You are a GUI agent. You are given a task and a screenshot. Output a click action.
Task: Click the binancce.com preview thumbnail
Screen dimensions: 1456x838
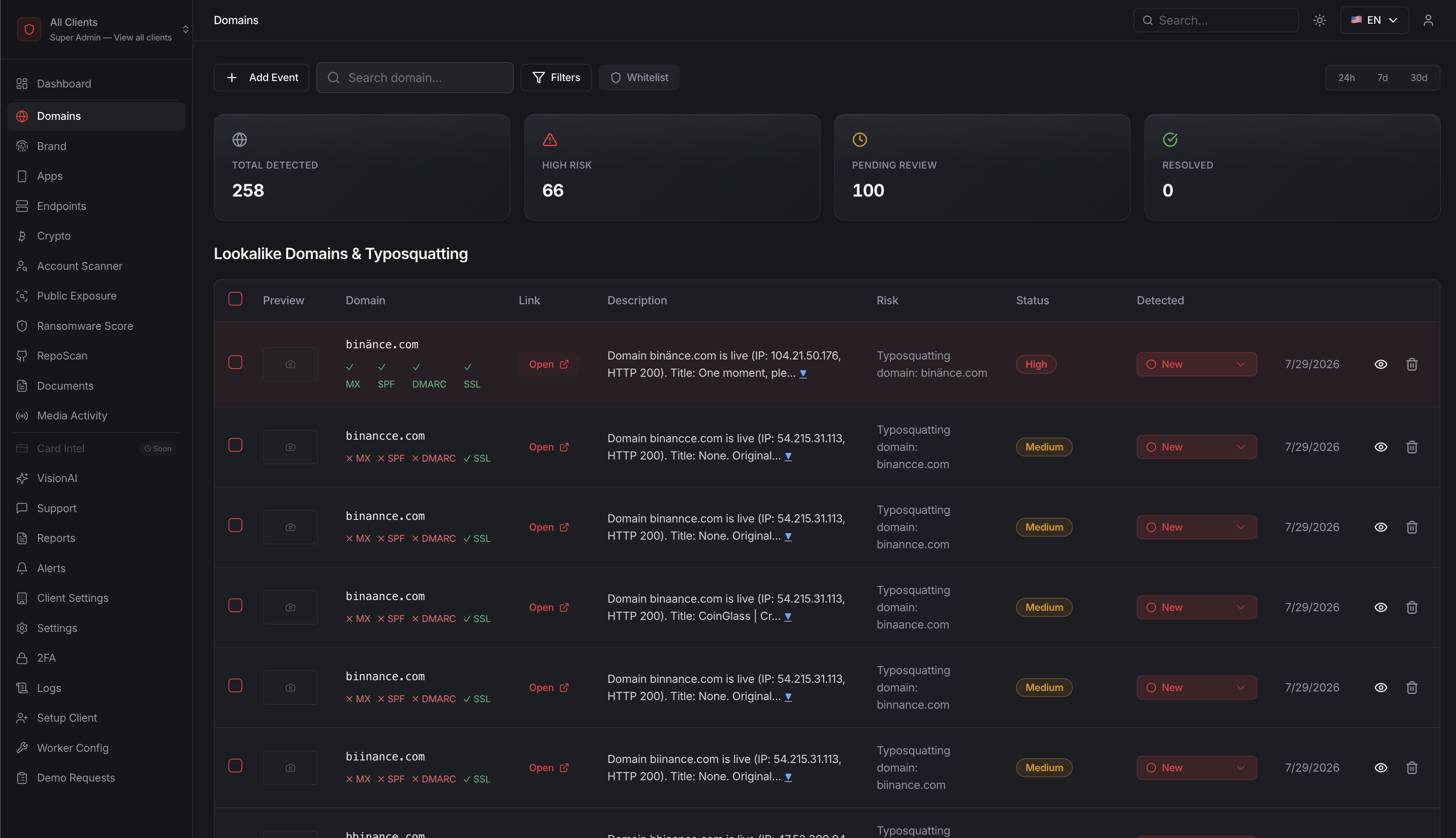[291, 447]
